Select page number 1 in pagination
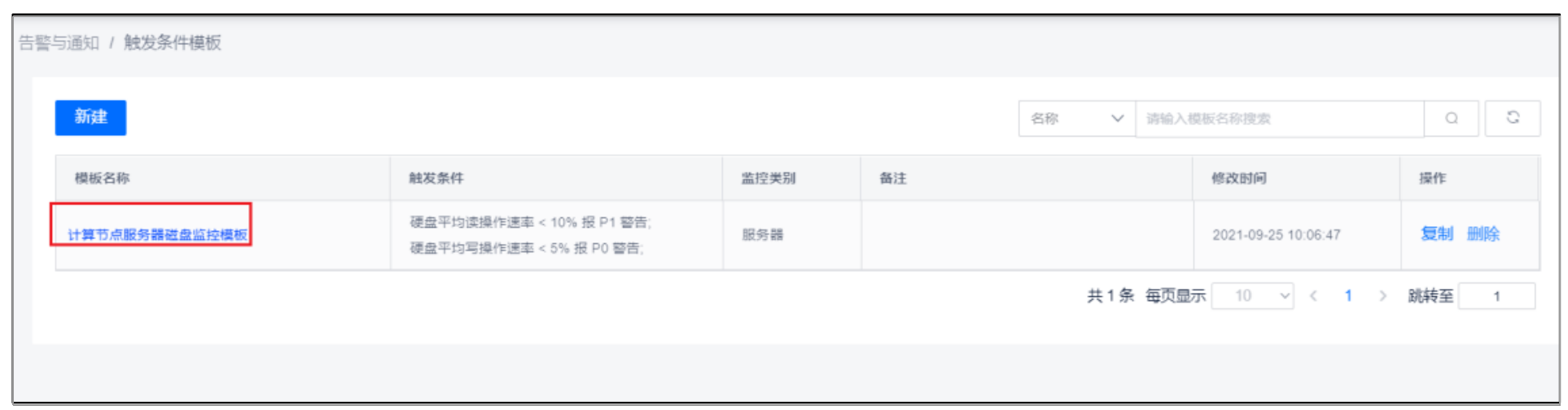This screenshot has height=410, width=1568. coord(1348,296)
